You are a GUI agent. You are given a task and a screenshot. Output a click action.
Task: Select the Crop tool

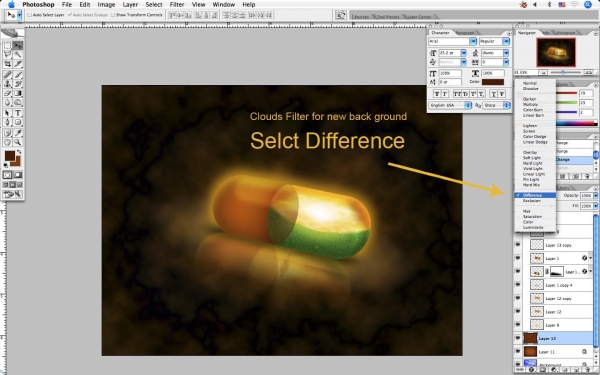pyautogui.click(x=7, y=64)
